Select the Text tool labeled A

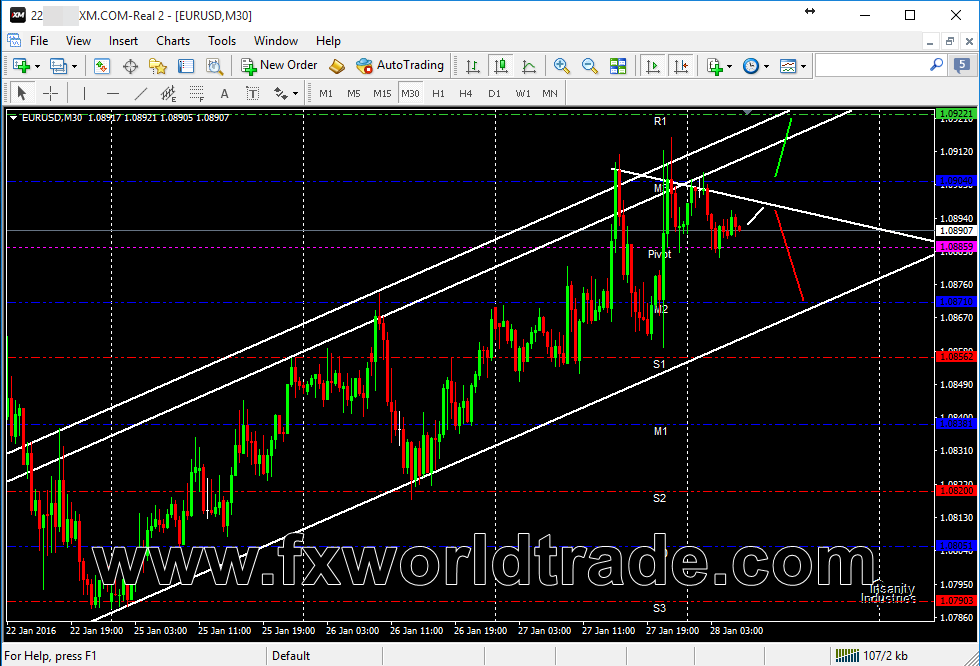(224, 93)
